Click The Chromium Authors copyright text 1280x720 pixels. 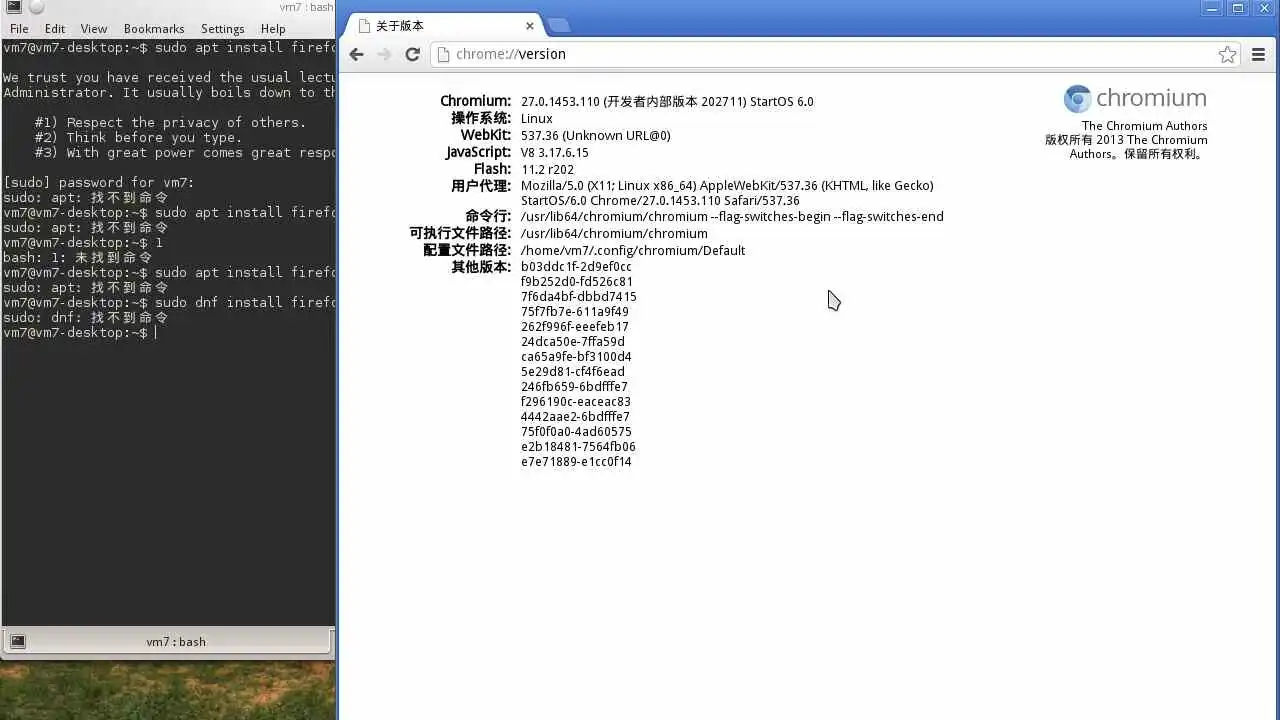(1127, 140)
